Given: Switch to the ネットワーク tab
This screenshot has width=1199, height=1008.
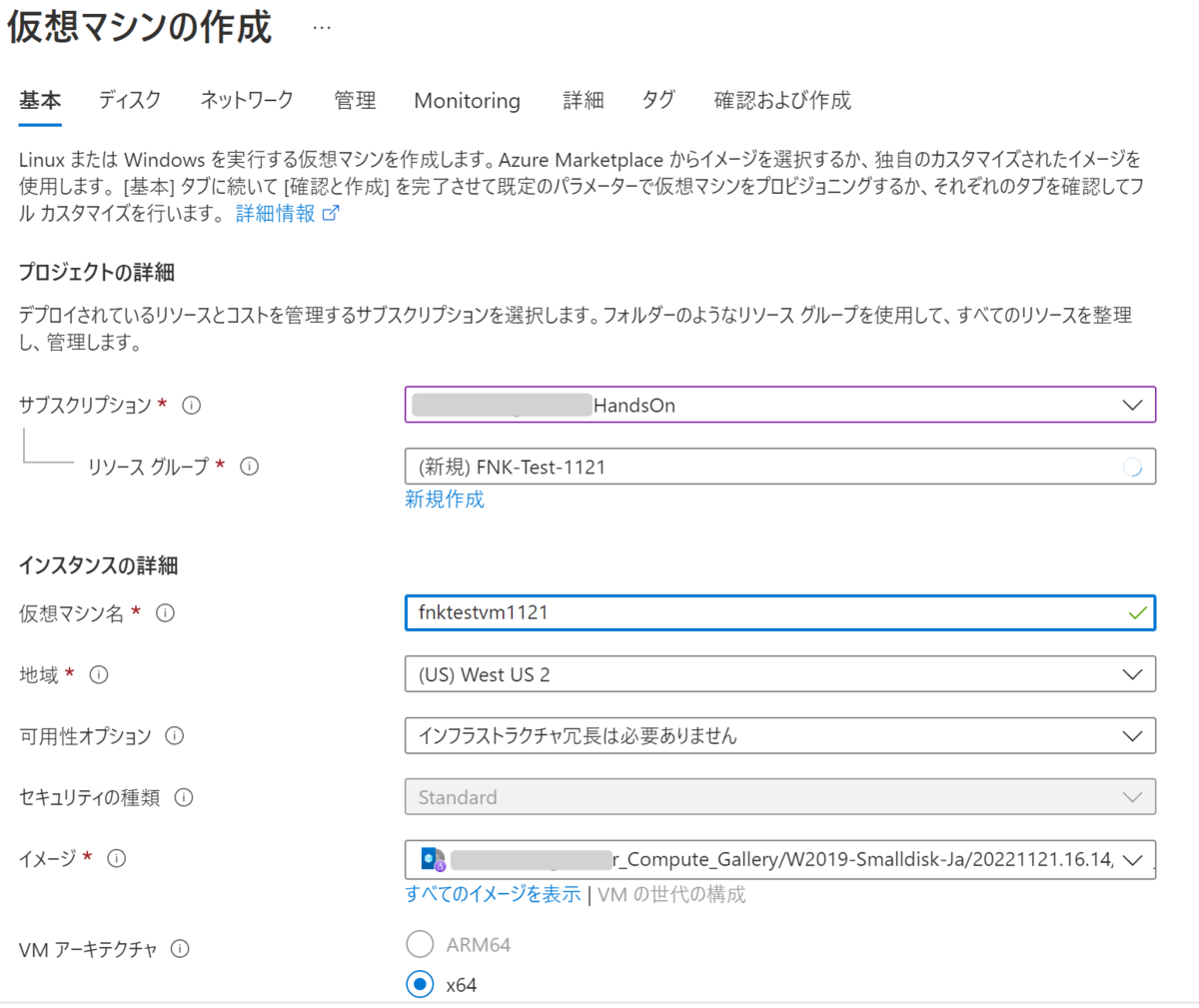Looking at the screenshot, I should [247, 100].
